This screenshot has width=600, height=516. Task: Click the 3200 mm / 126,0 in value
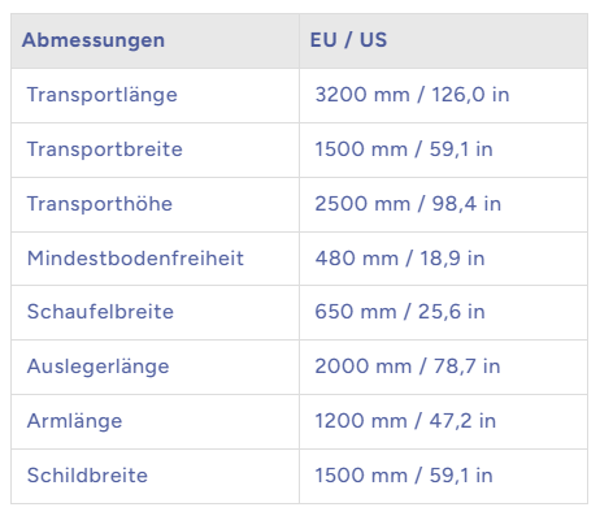coord(412,95)
